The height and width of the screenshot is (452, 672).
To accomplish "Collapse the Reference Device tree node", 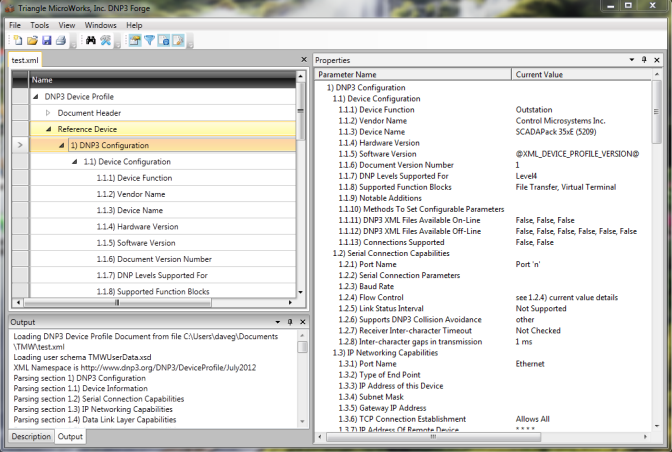I will pyautogui.click(x=48, y=129).
